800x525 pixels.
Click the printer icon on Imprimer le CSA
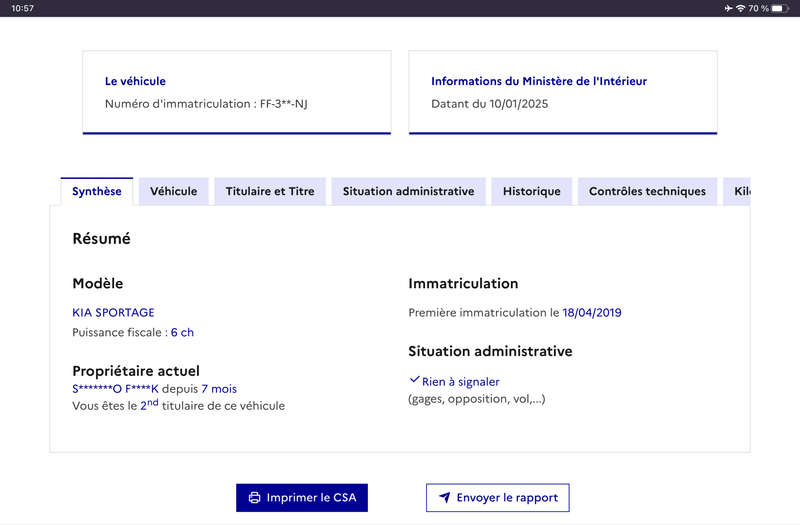click(254, 497)
